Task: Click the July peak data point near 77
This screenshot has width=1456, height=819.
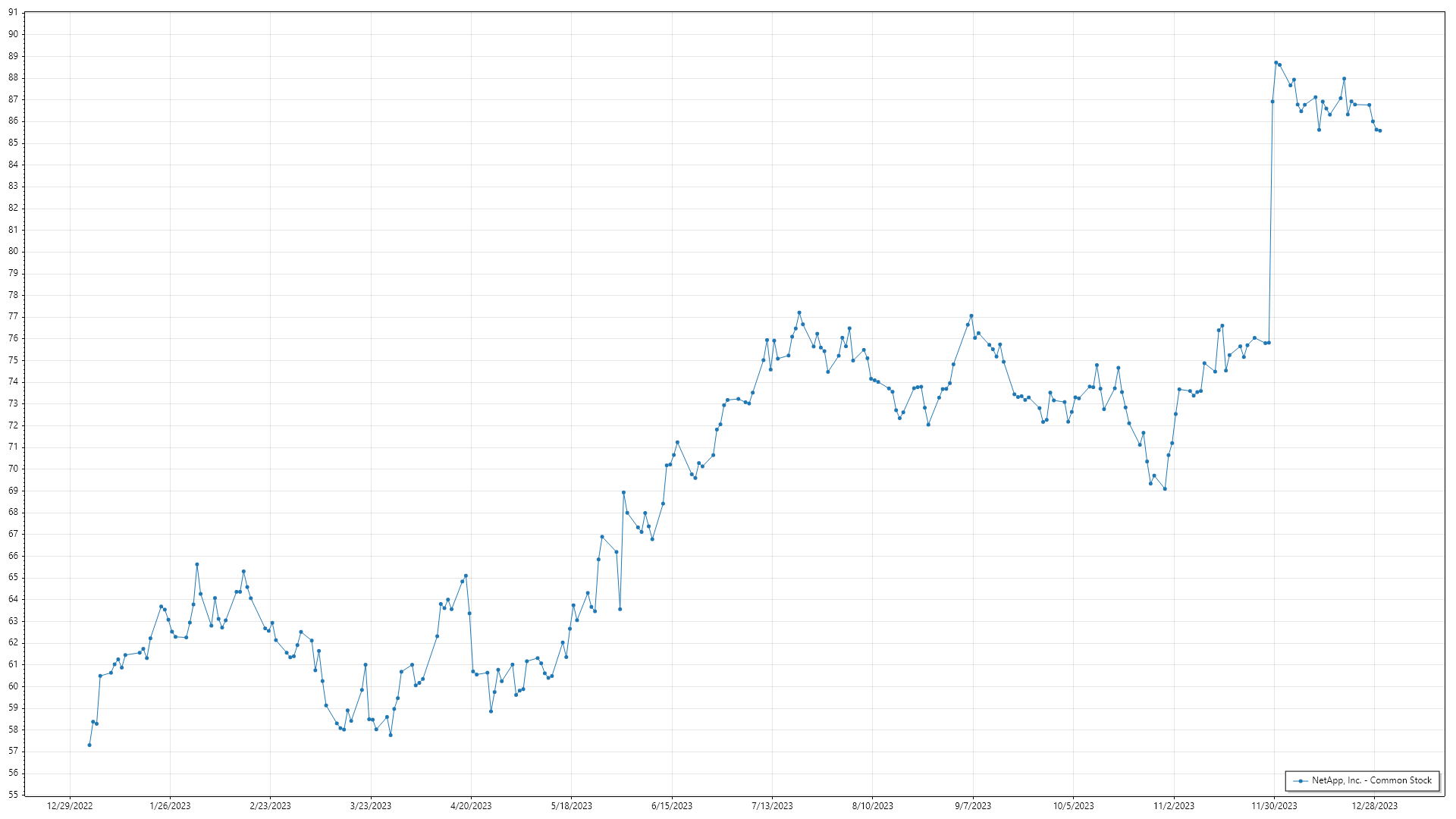Action: tap(799, 312)
